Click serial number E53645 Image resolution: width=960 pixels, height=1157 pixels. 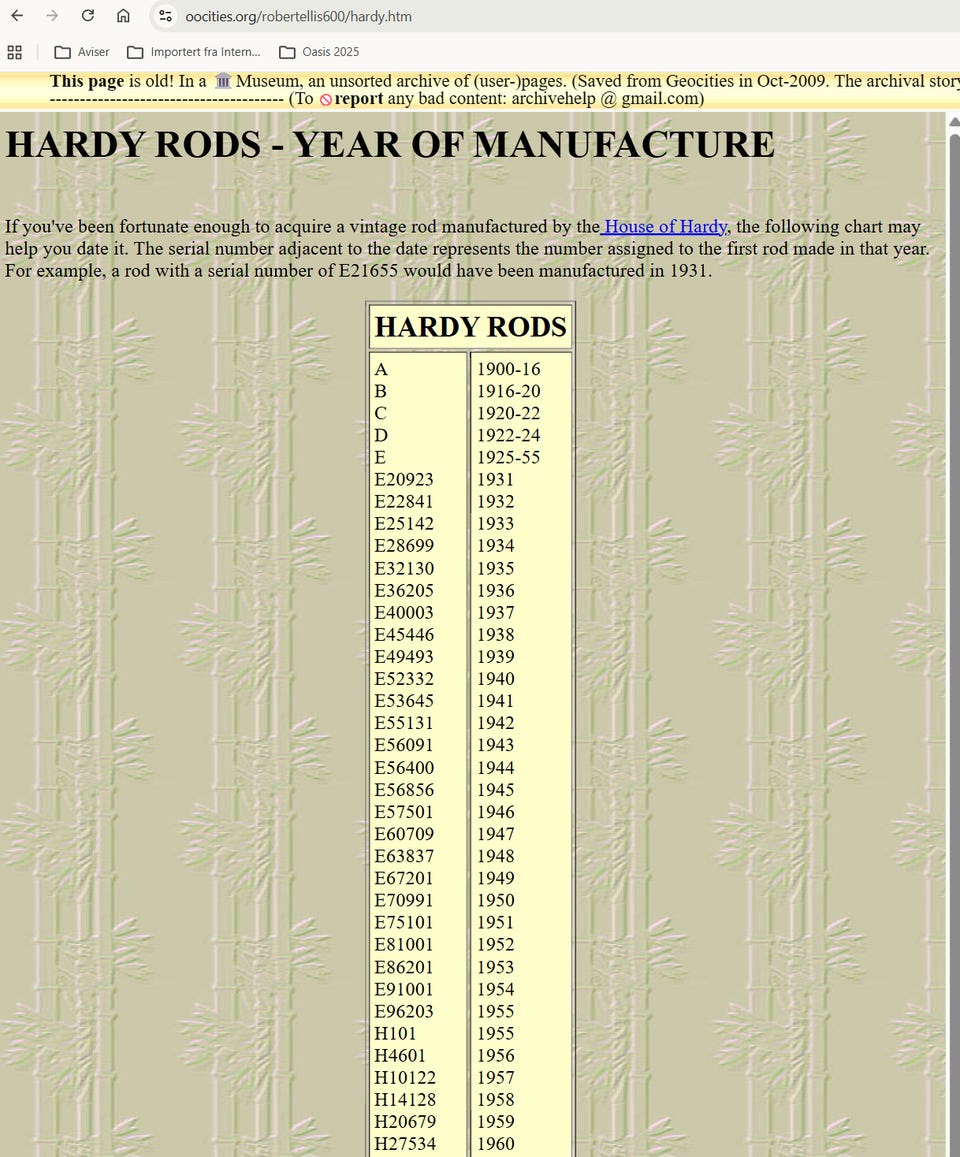[404, 702]
